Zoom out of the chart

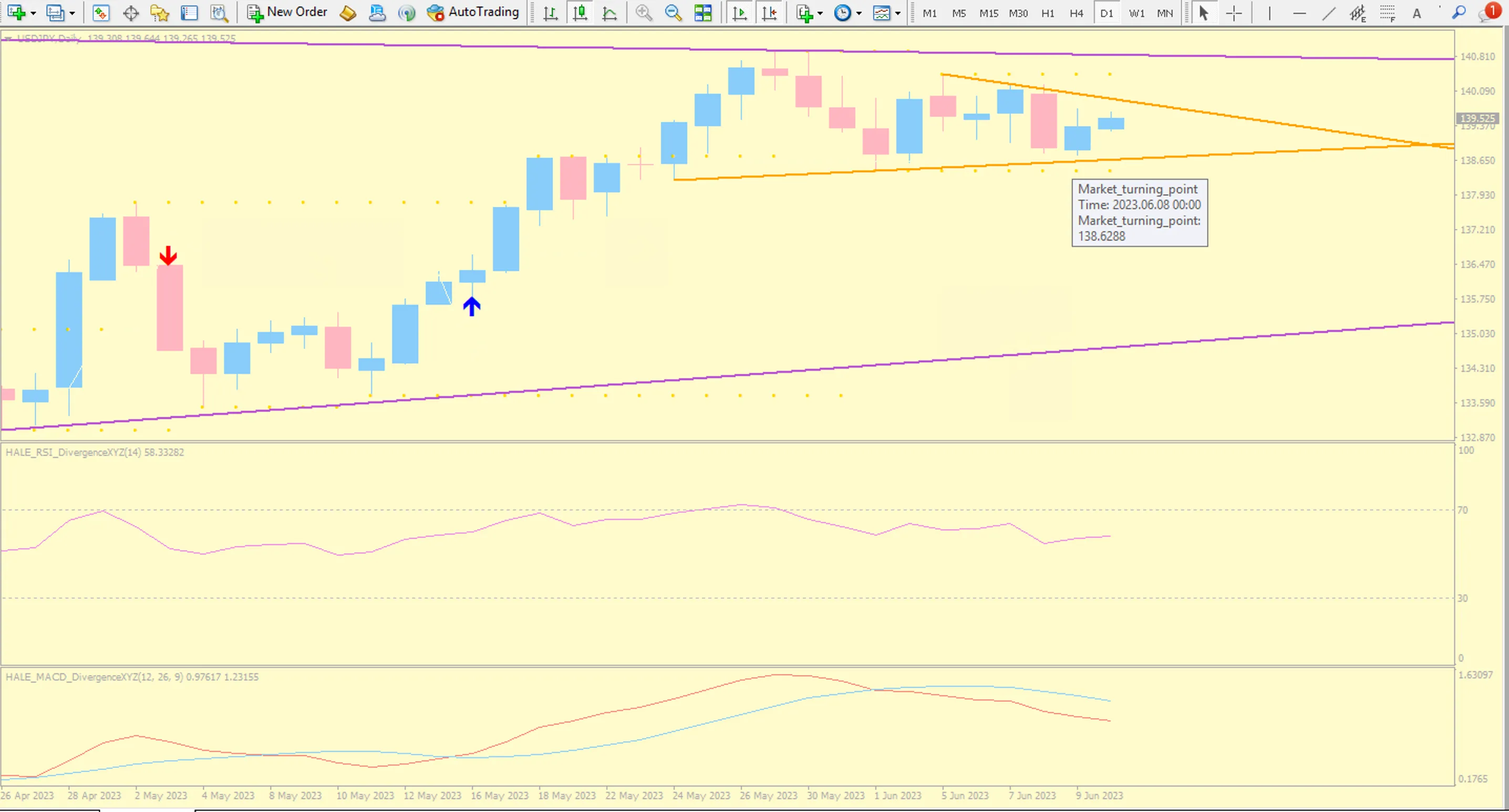(673, 13)
